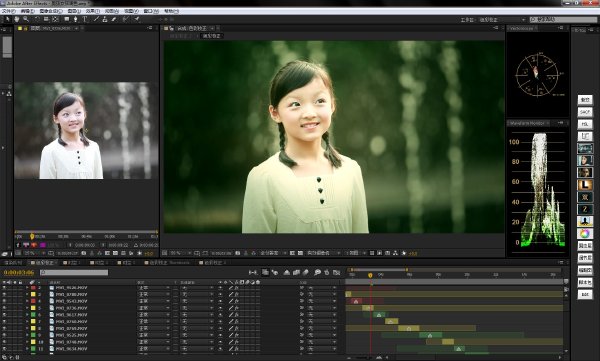Hide layer 8 with its eye toggle

pos(4,328)
